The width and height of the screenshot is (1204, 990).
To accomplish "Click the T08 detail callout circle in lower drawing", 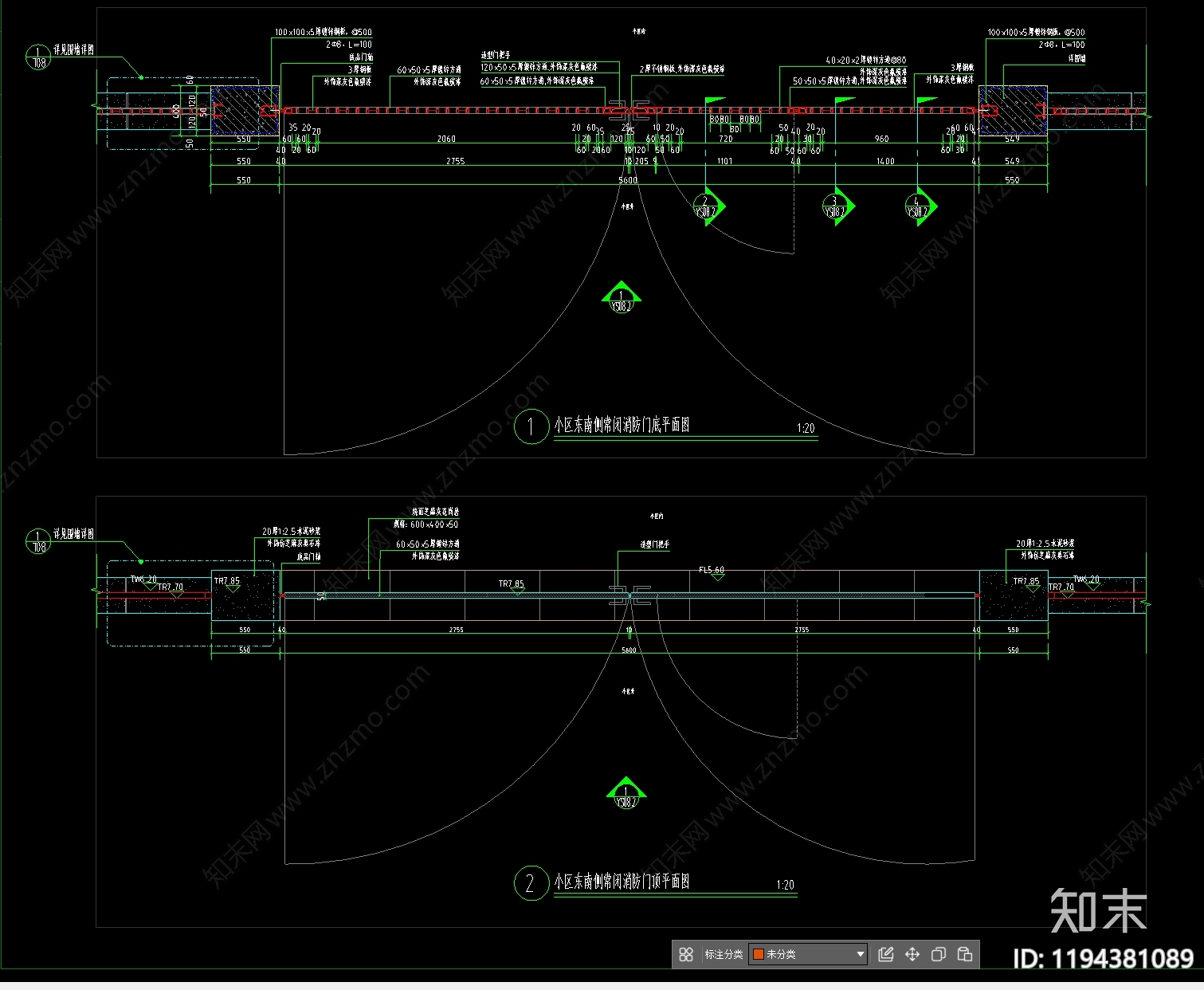I will coord(38,541).
